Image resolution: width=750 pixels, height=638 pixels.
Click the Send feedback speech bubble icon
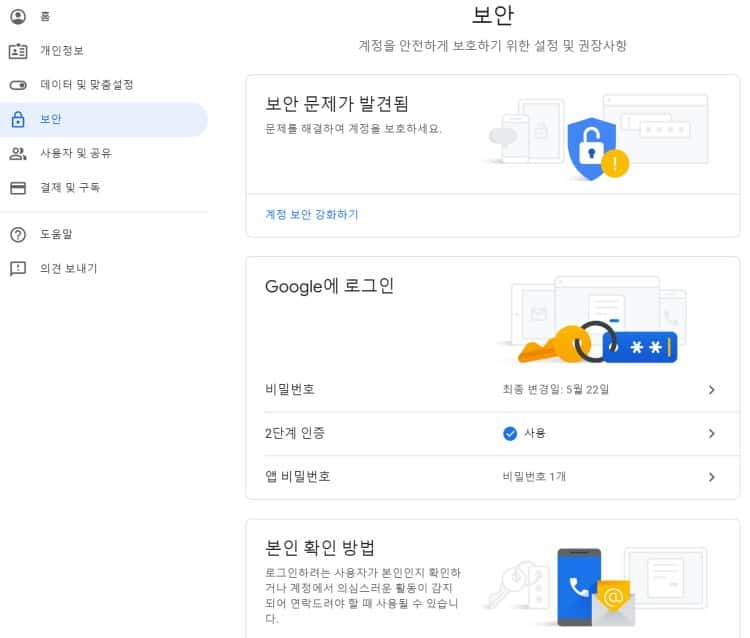[18, 269]
